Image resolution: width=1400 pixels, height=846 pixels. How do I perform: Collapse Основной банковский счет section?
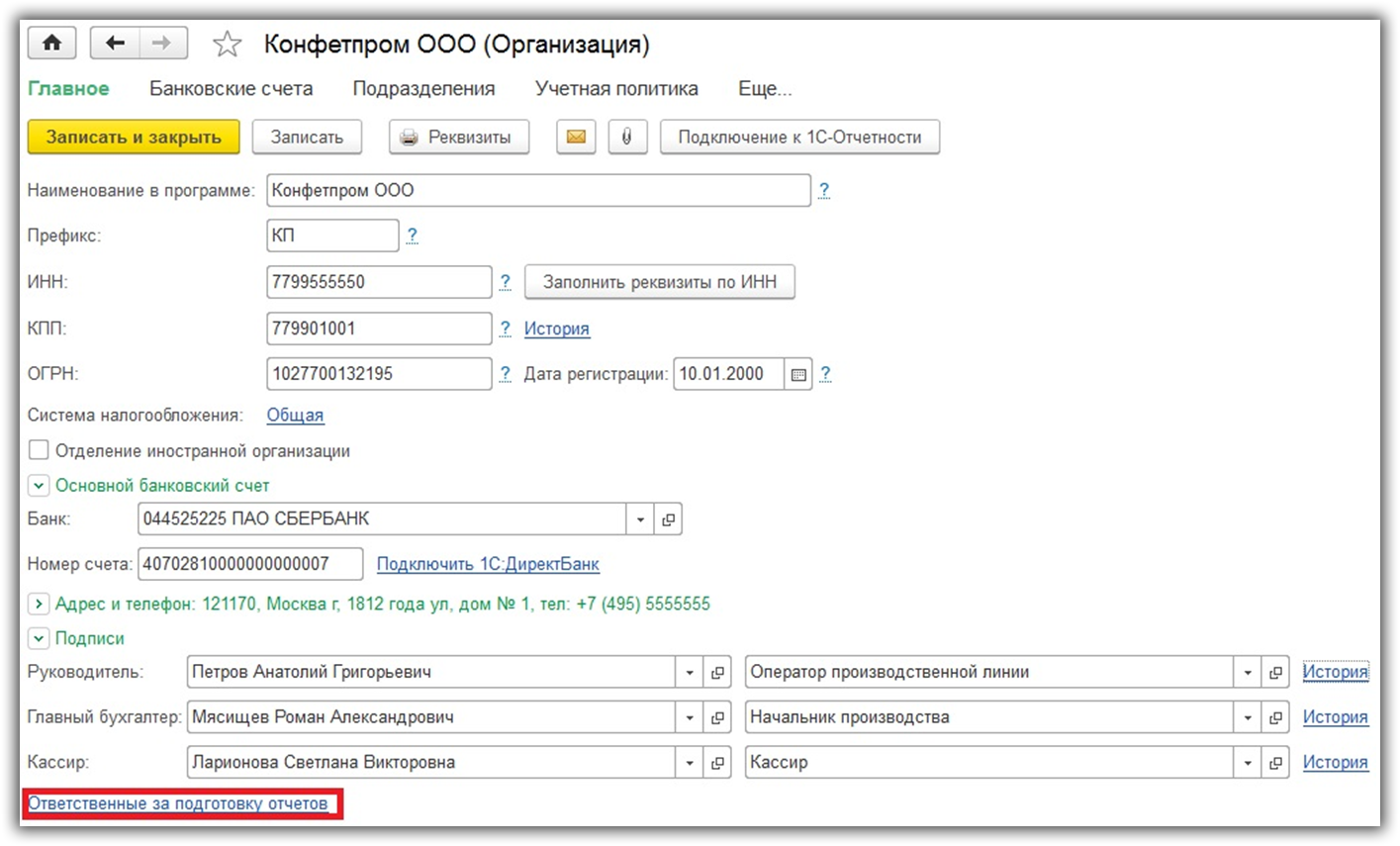(x=39, y=486)
